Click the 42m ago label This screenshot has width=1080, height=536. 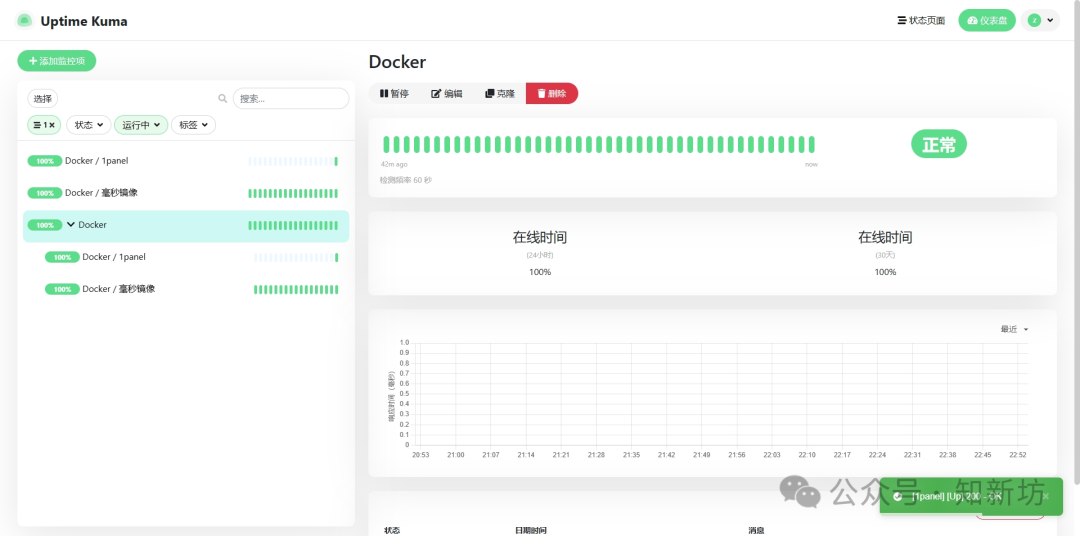[x=394, y=165]
